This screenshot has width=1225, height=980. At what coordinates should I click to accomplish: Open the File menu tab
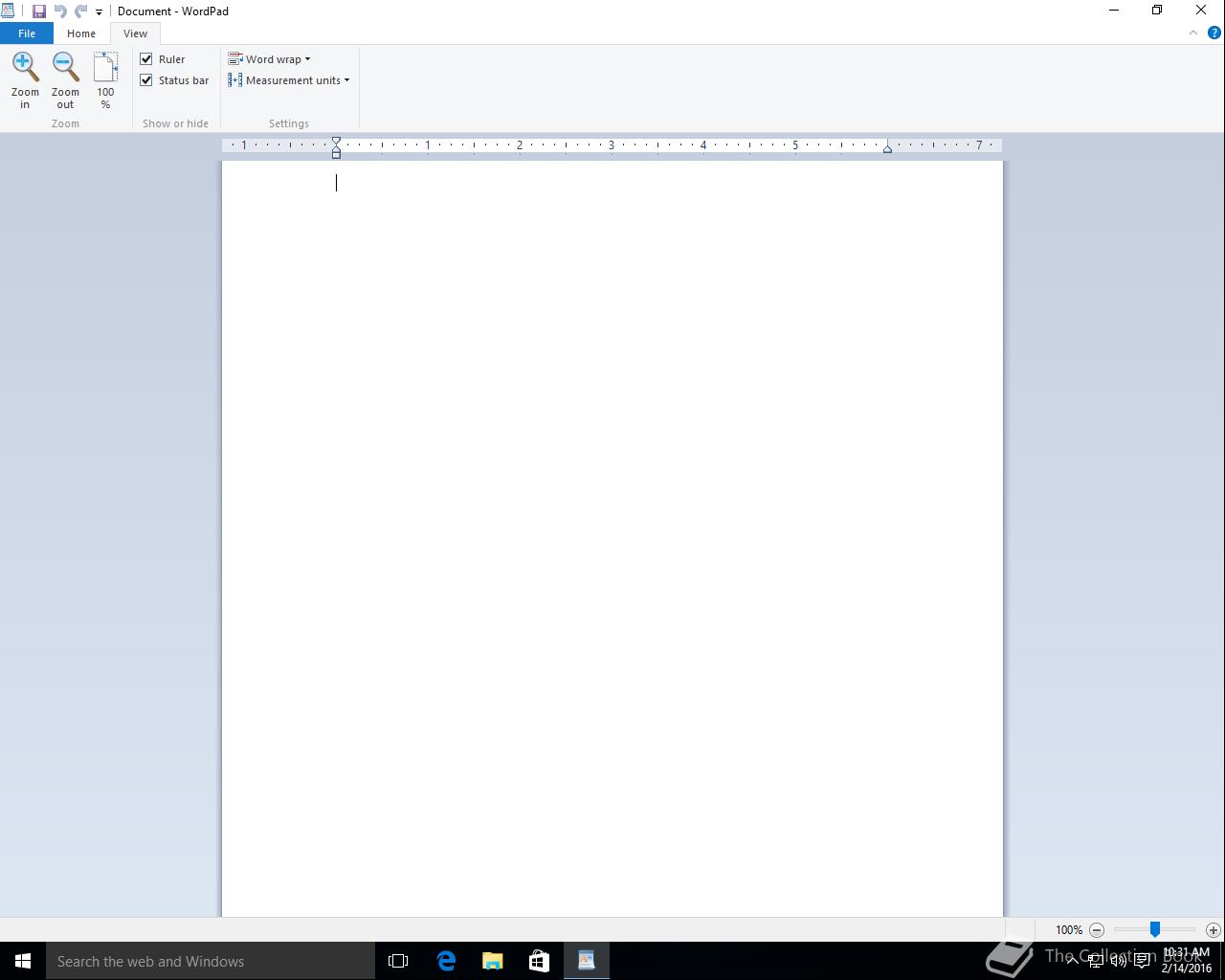coord(27,33)
